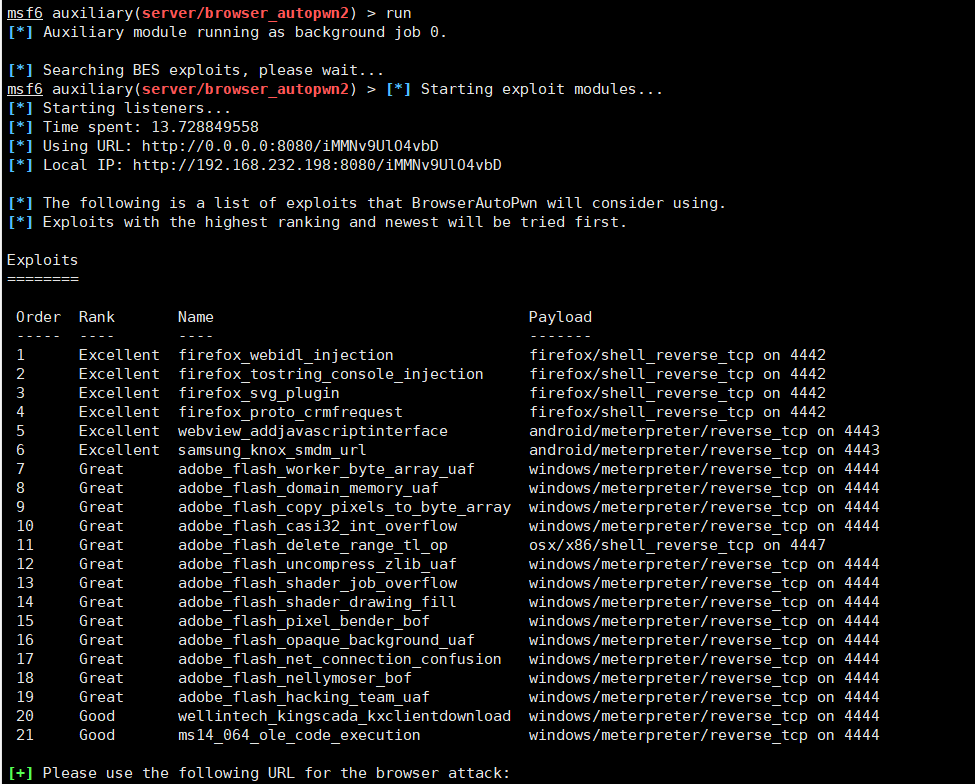This screenshot has width=975, height=784.
Task: Click 'wellintech_kingscada_kxclientdownload' name
Action: click(x=344, y=716)
